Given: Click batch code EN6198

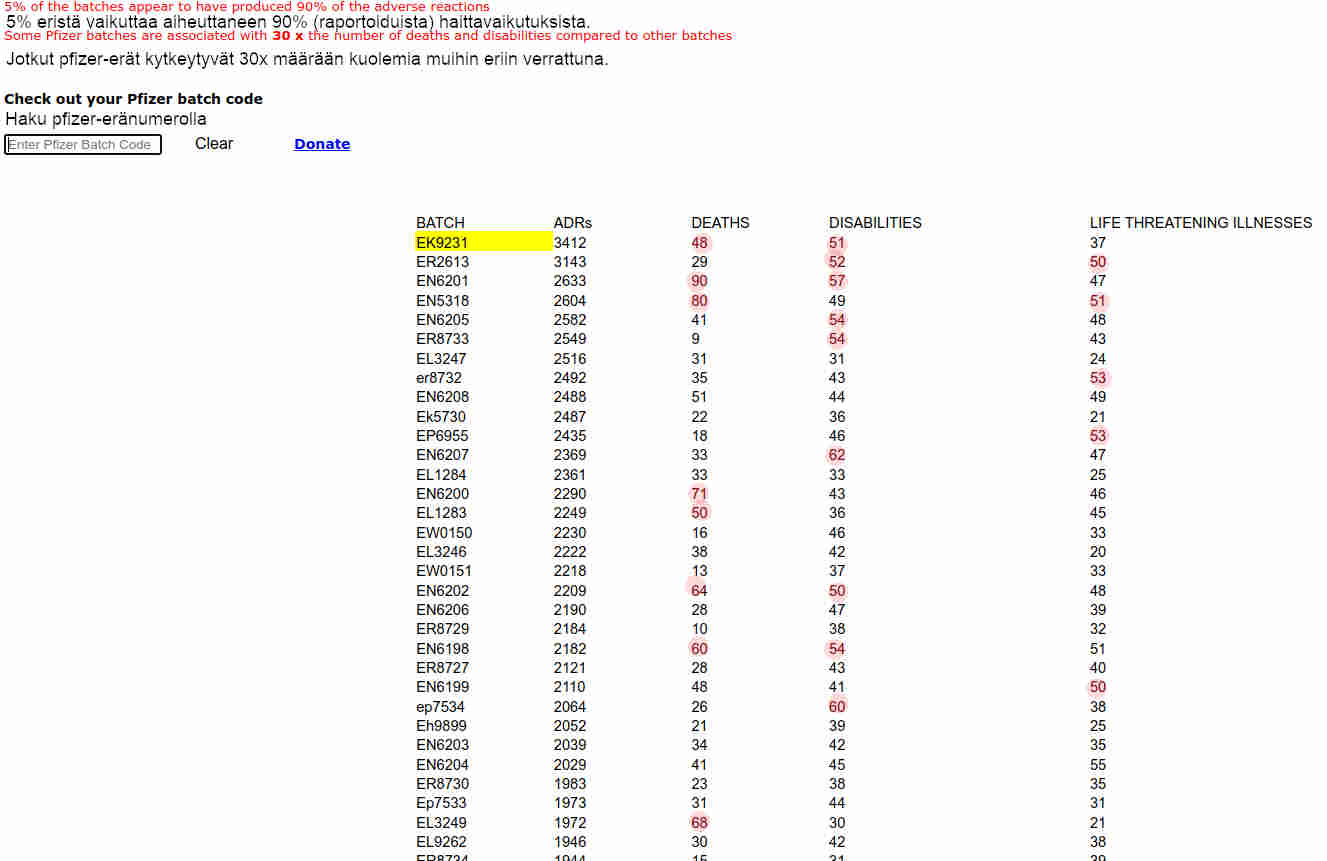Looking at the screenshot, I should [x=442, y=649].
